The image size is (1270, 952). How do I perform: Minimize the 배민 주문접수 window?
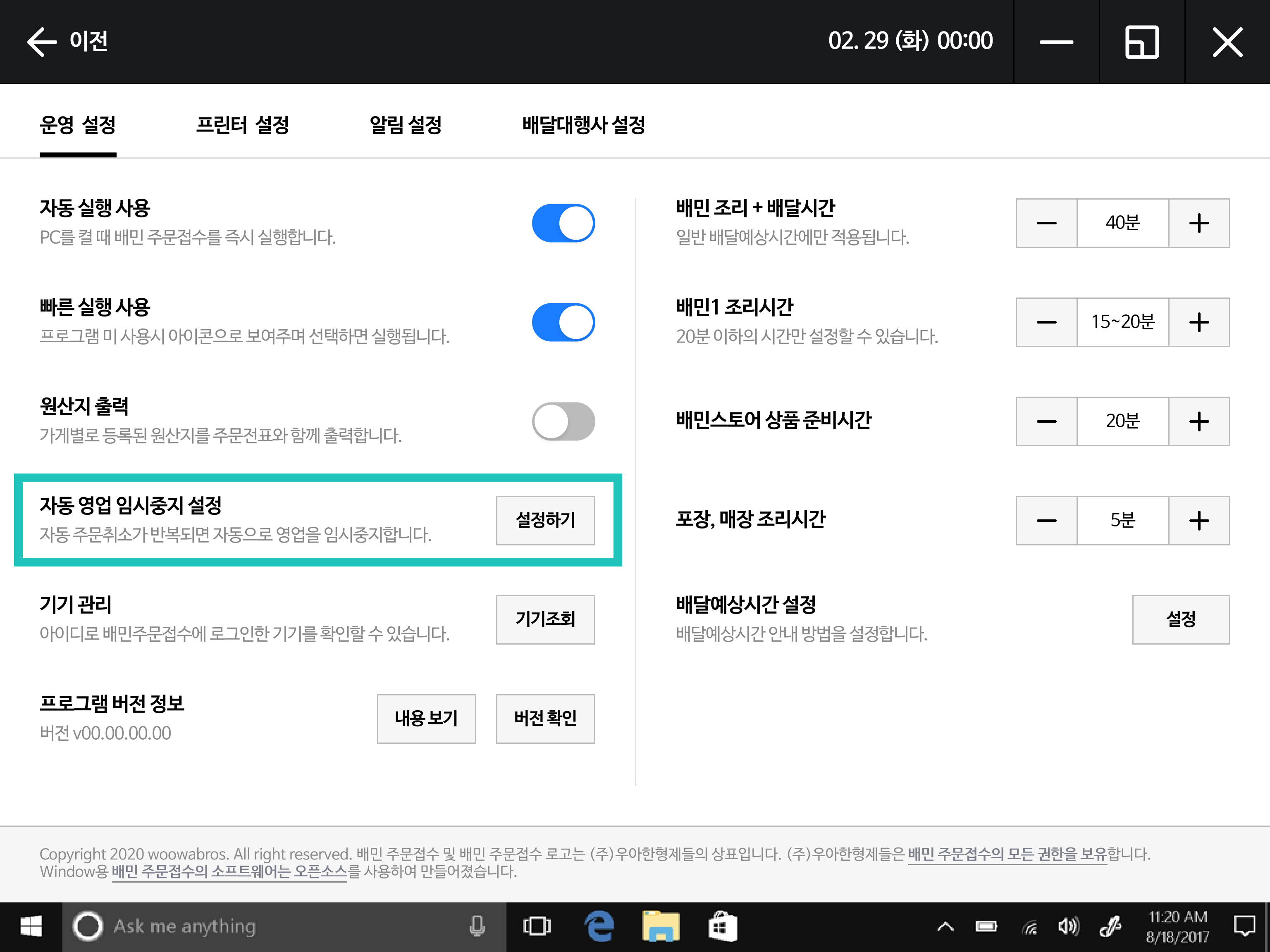point(1056,41)
